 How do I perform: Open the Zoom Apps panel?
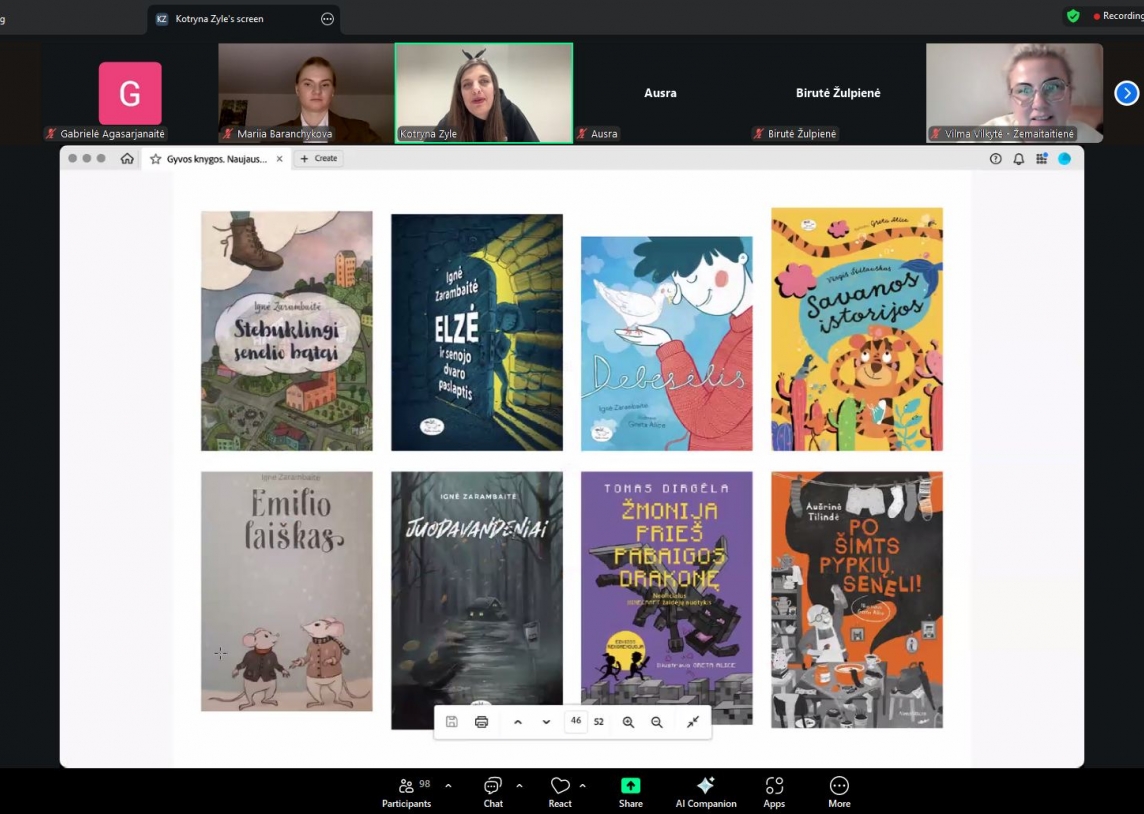point(774,791)
